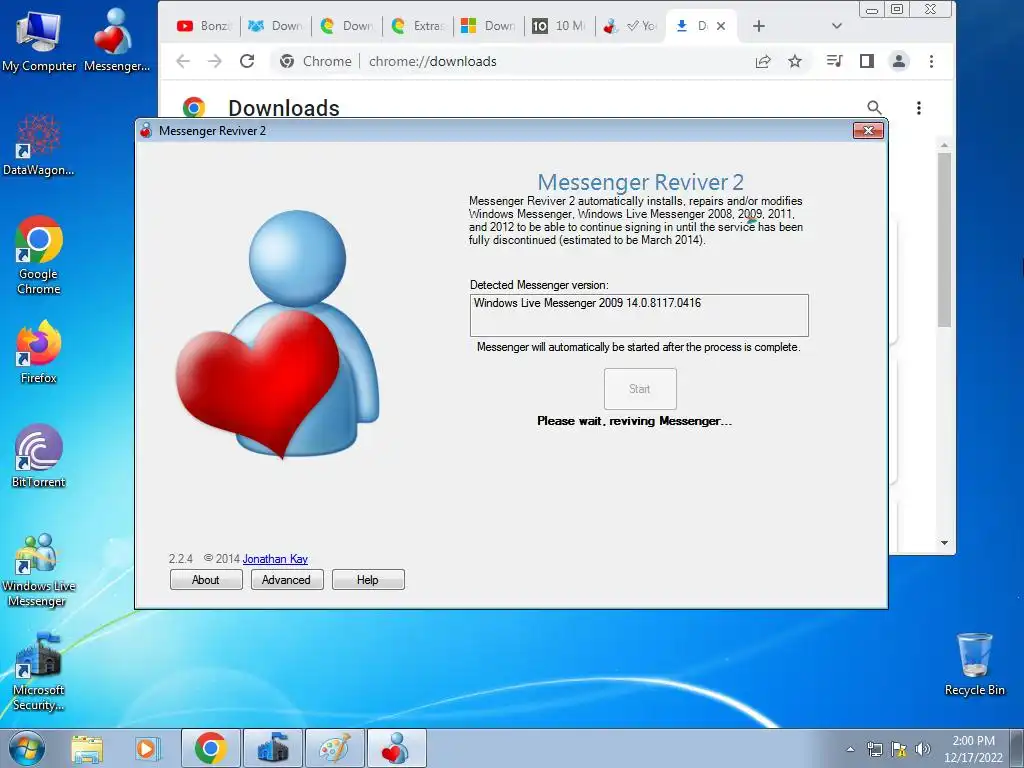Open a new Chrome tab

coord(758,26)
